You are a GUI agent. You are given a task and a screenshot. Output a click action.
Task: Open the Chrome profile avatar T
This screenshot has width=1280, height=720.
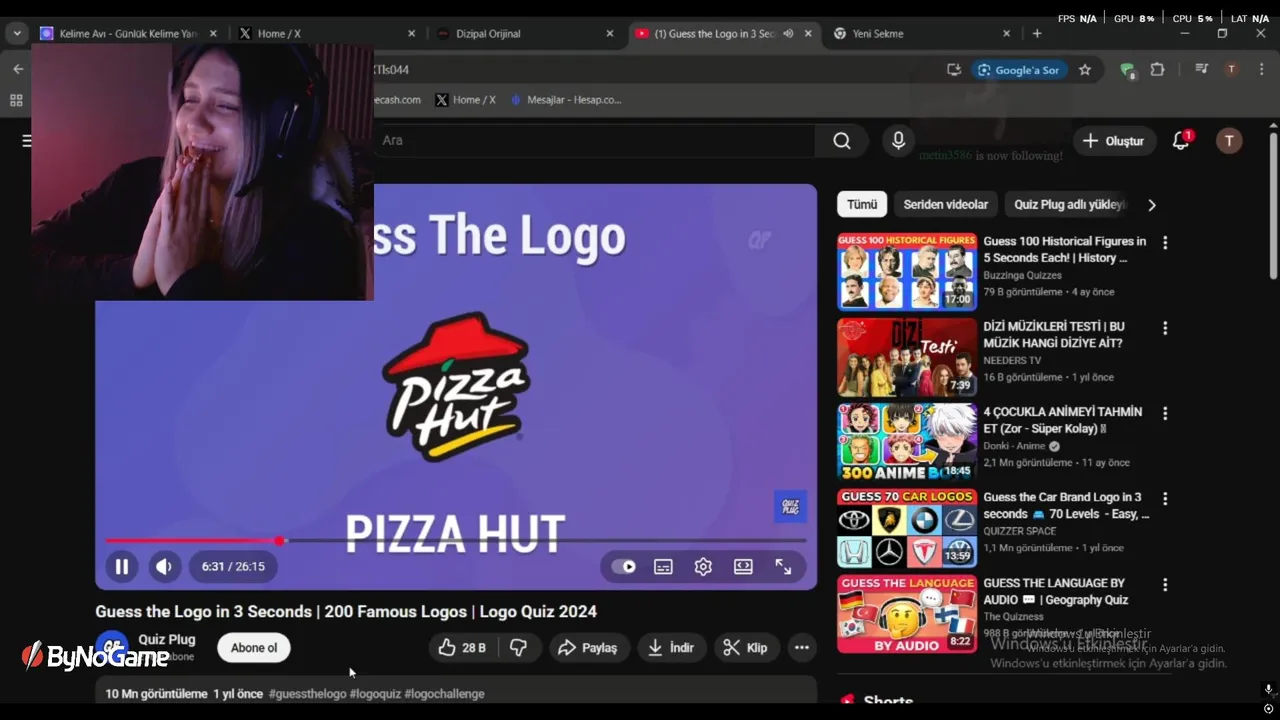click(x=1231, y=69)
